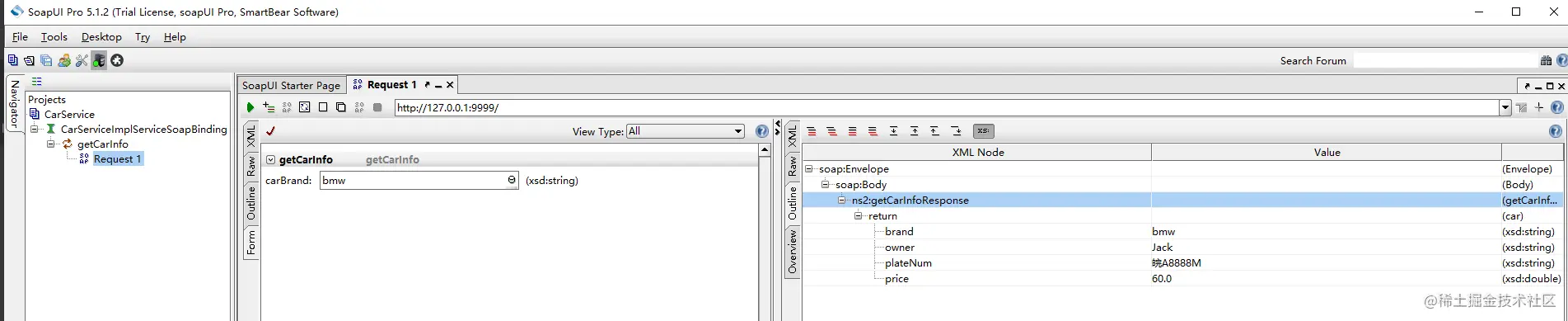Switch response view to Overview tab
Image resolution: width=1568 pixels, height=321 pixels.
click(x=792, y=252)
